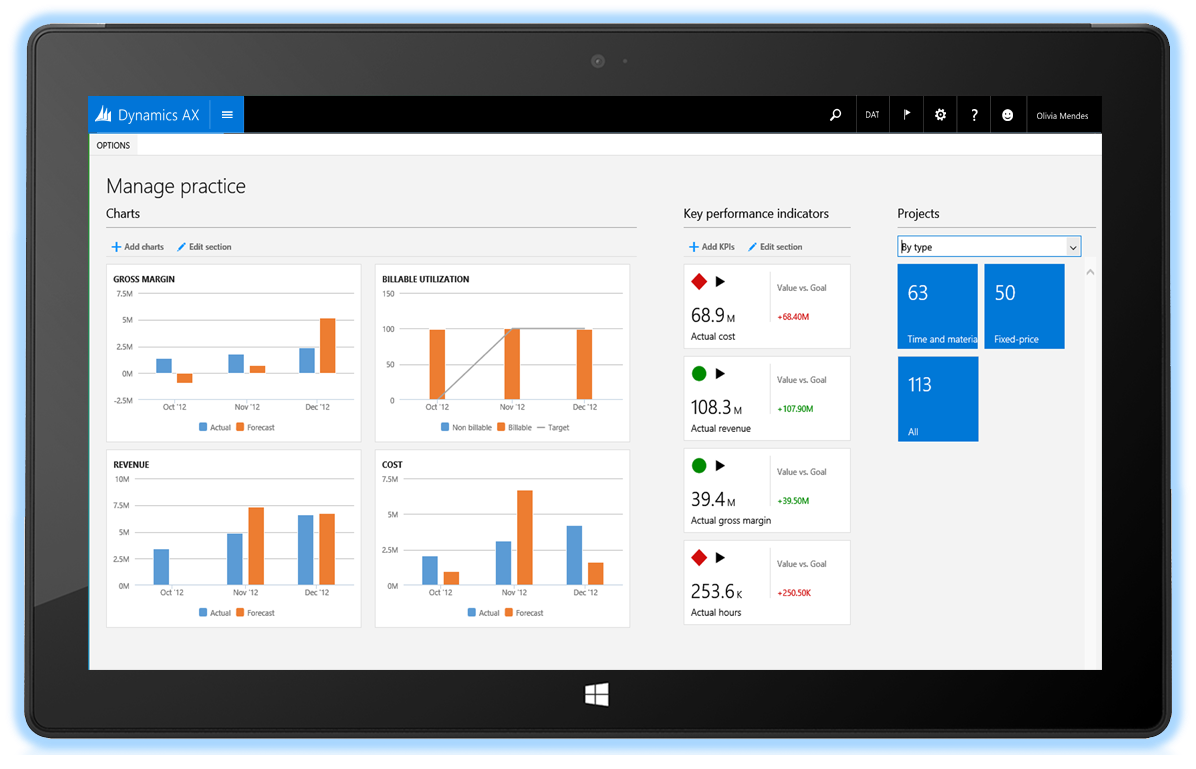The image size is (1196, 769).
Task: Click the help question mark icon
Action: (974, 115)
